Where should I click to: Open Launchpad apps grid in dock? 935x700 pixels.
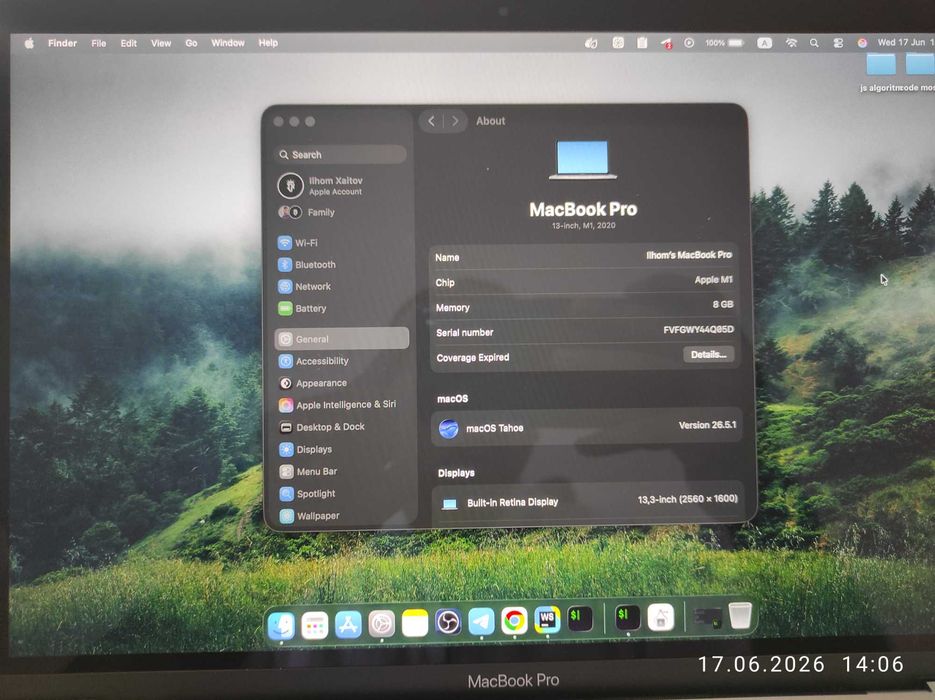(x=314, y=625)
